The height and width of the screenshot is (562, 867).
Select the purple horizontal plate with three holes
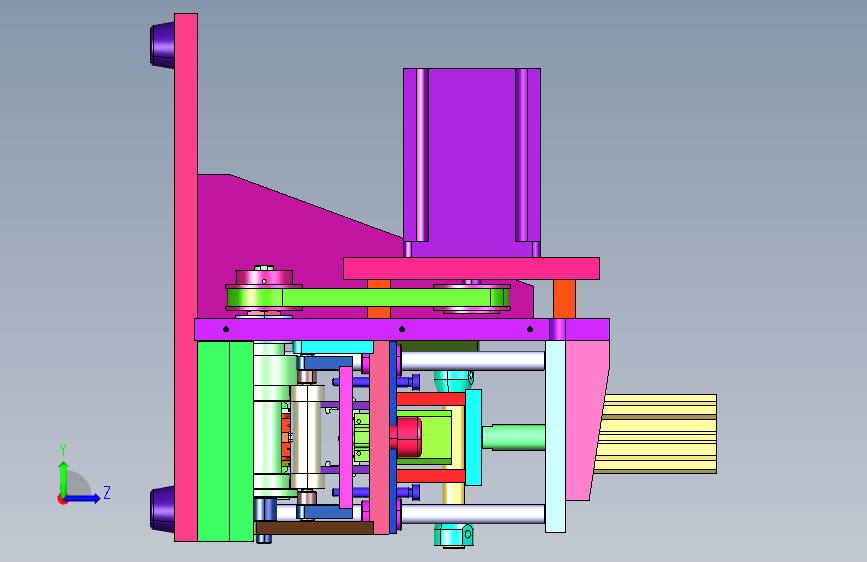402,329
